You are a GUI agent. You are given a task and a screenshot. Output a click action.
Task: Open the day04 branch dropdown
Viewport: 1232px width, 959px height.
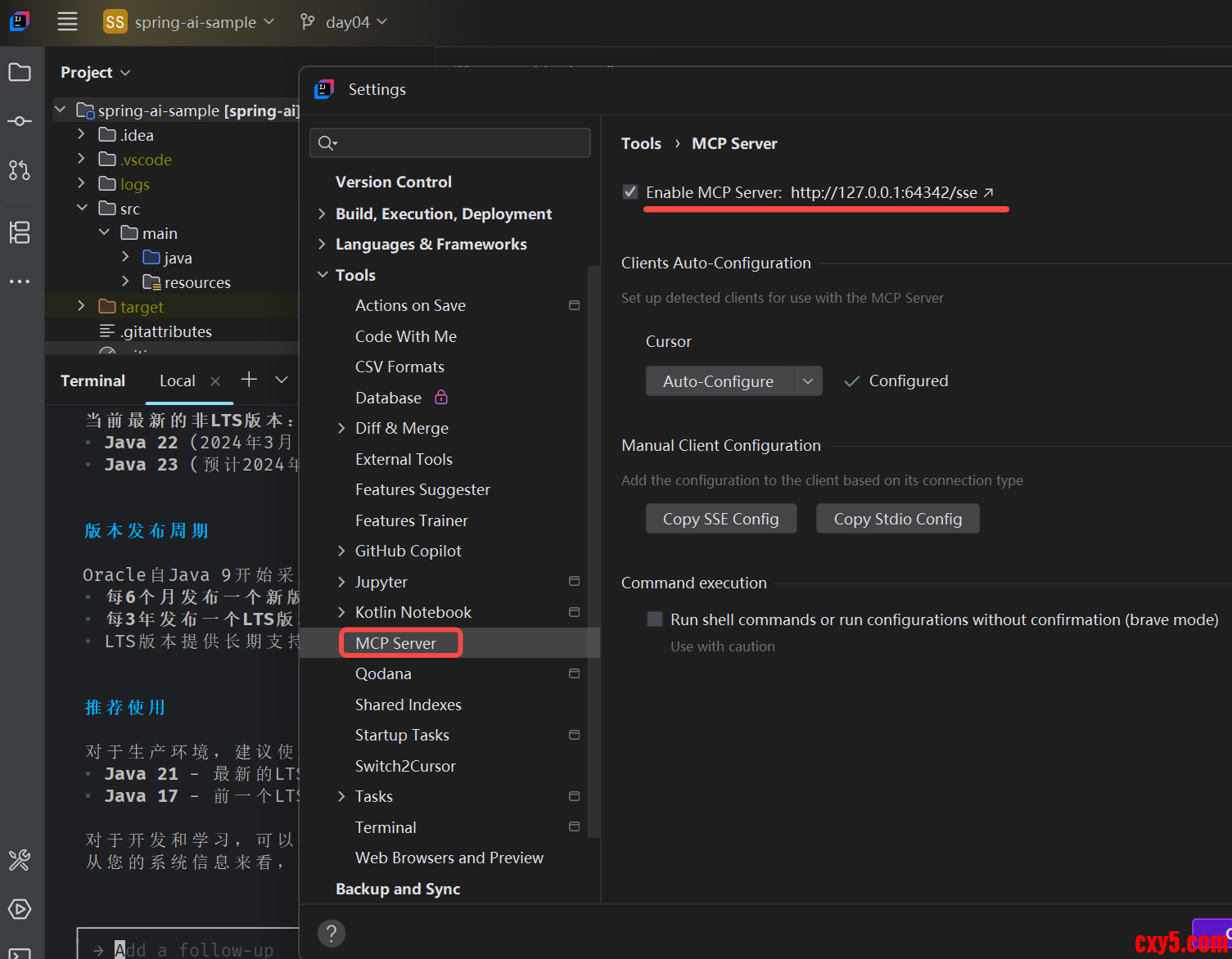click(344, 22)
